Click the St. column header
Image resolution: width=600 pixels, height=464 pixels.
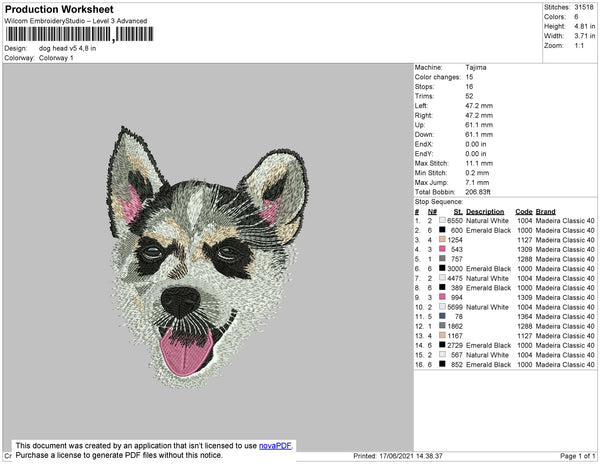coord(458,211)
